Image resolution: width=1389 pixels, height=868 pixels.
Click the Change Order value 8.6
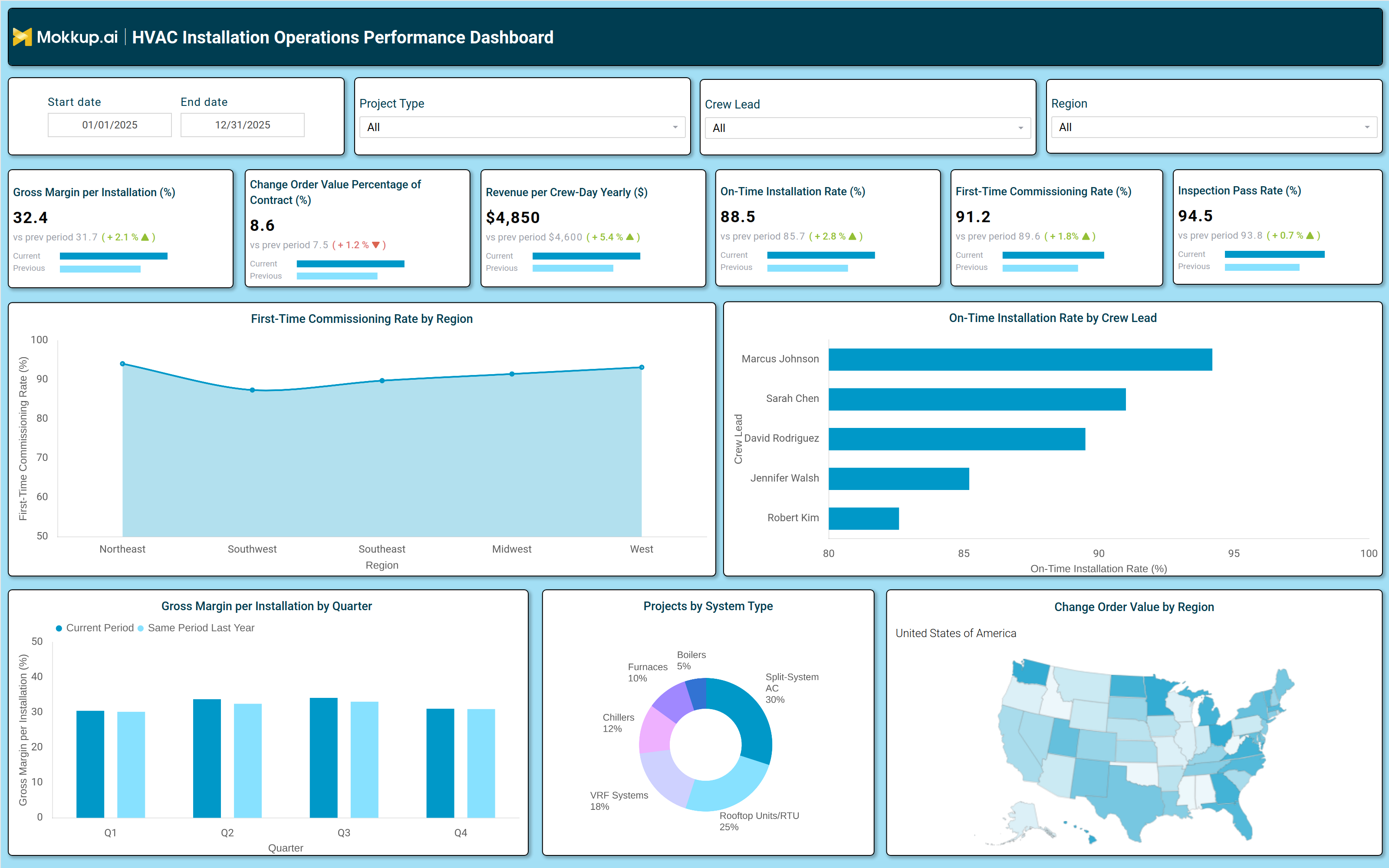coord(262,226)
